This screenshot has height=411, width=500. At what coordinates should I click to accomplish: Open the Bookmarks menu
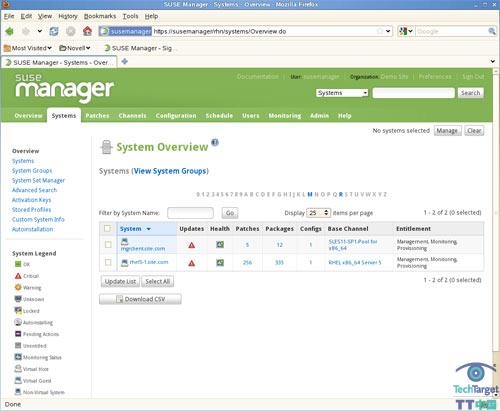[x=100, y=16]
